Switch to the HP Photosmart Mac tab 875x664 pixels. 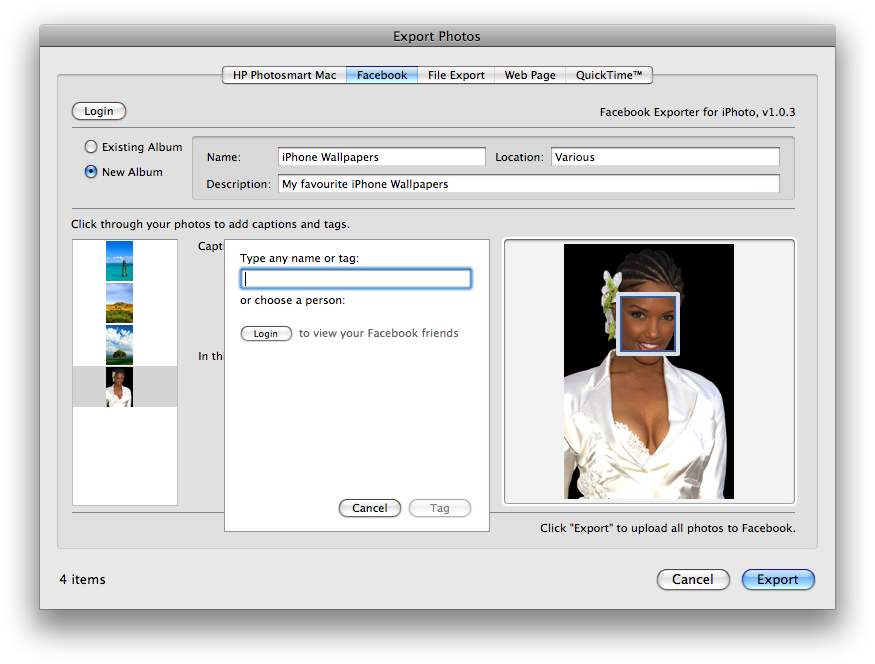284,75
